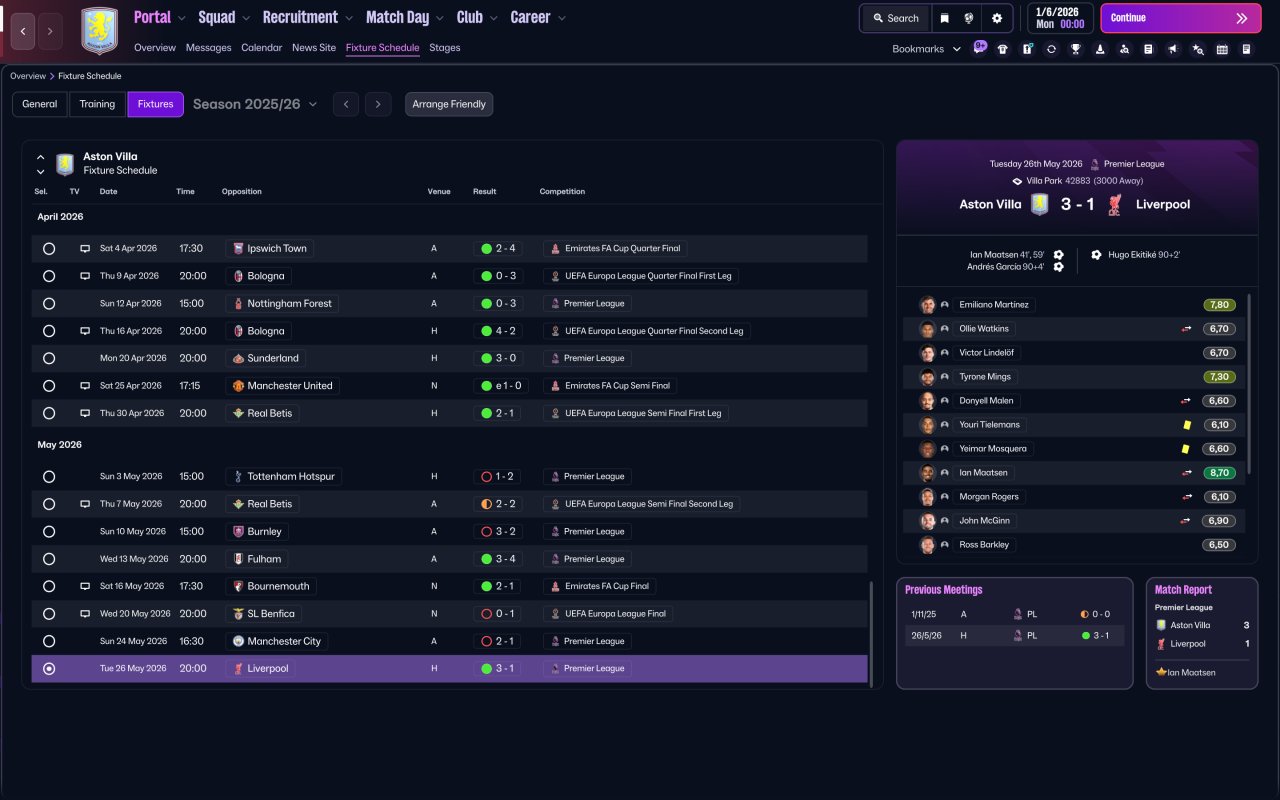Select the General tab

click(x=40, y=104)
